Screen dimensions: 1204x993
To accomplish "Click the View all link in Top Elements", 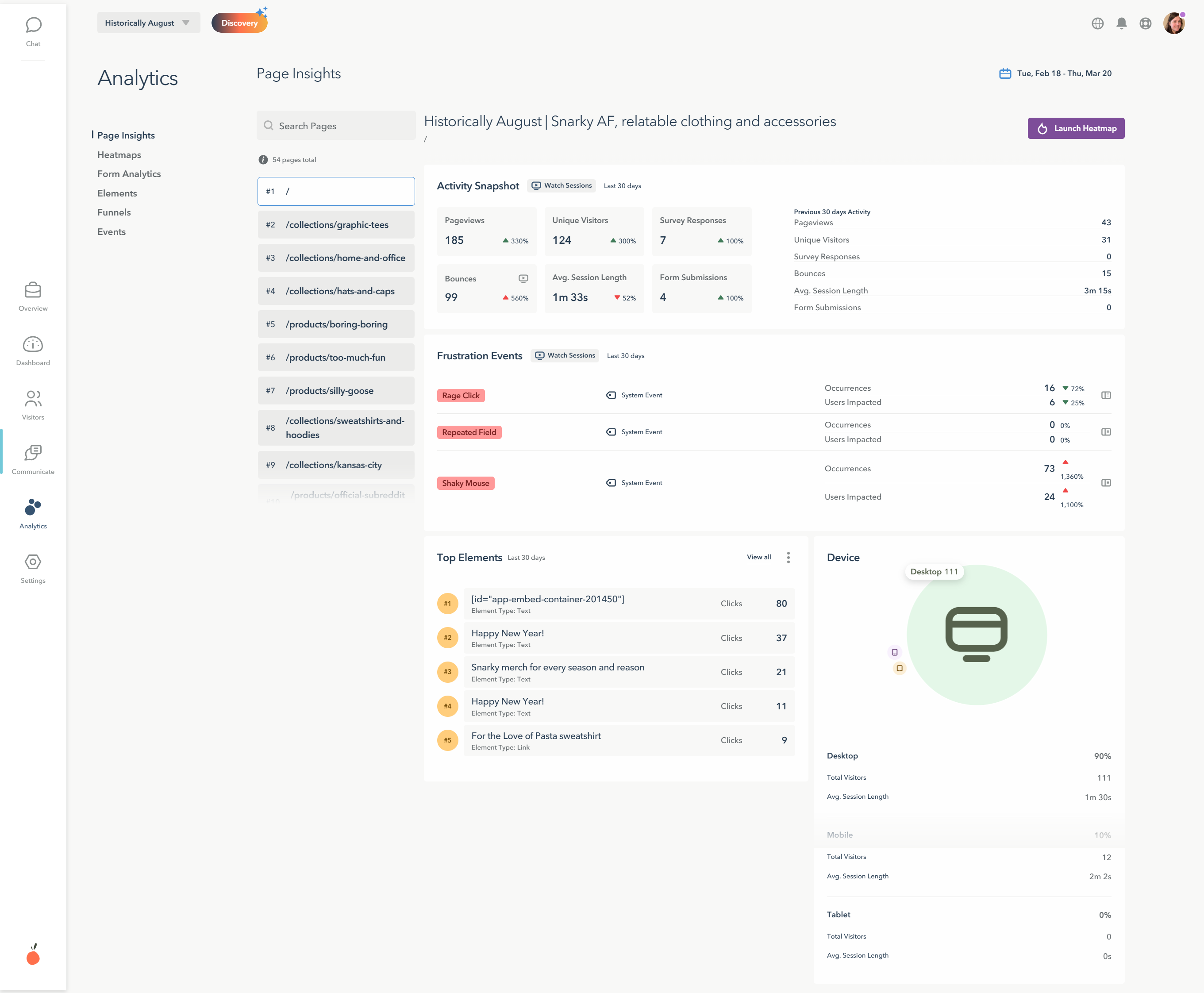I will 758,557.
